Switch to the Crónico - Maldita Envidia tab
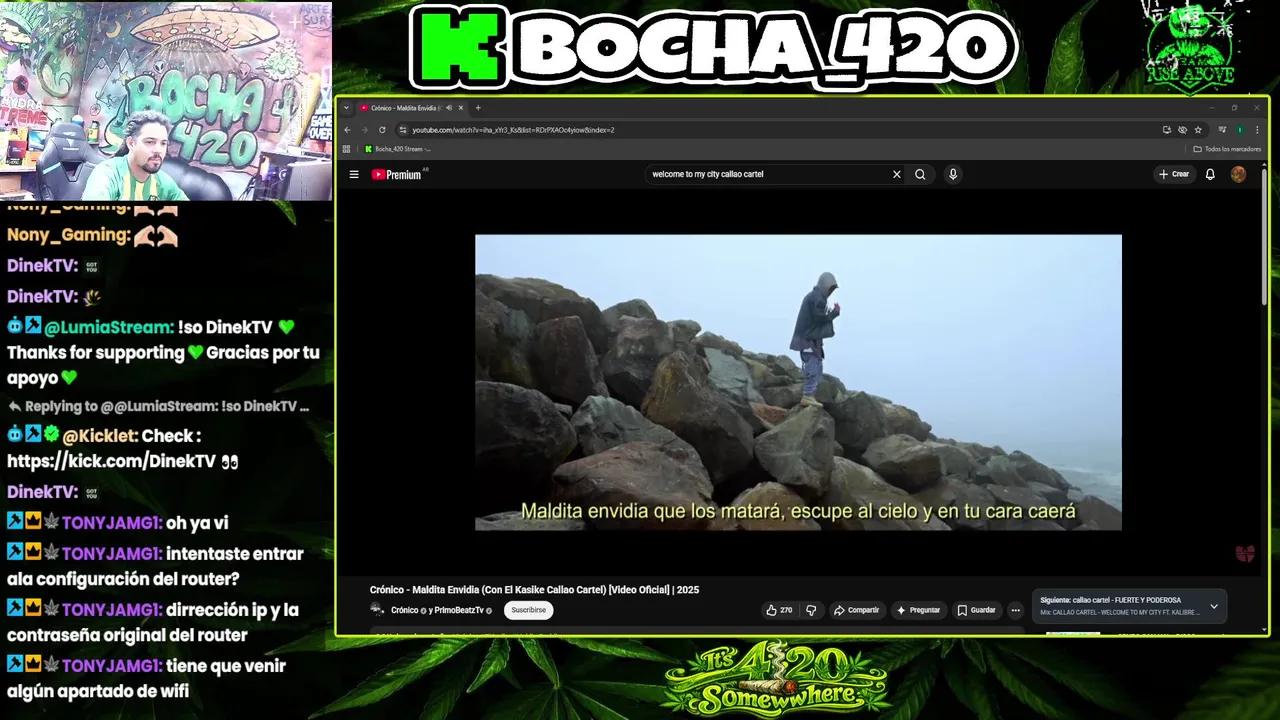Screen dimensions: 1280x720 coord(412,108)
